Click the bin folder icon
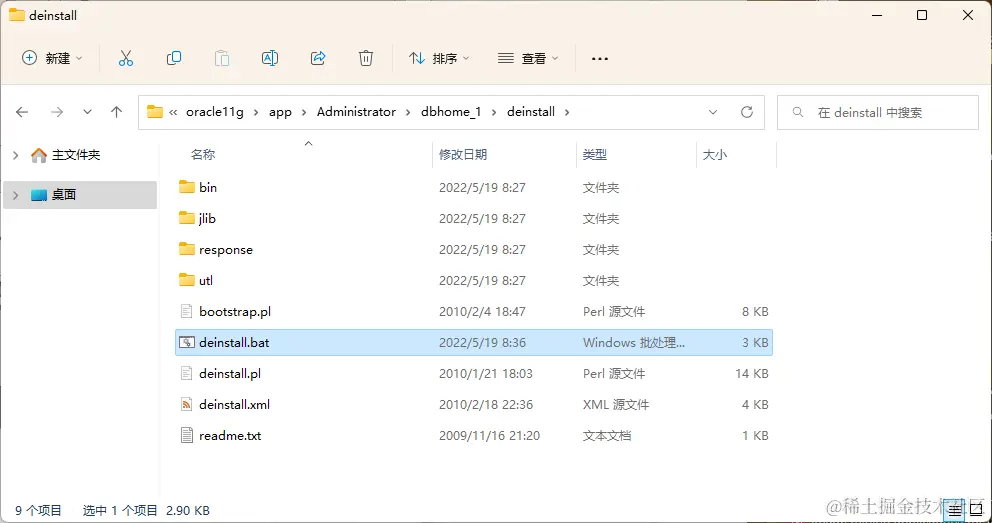992x523 pixels. coord(187,187)
